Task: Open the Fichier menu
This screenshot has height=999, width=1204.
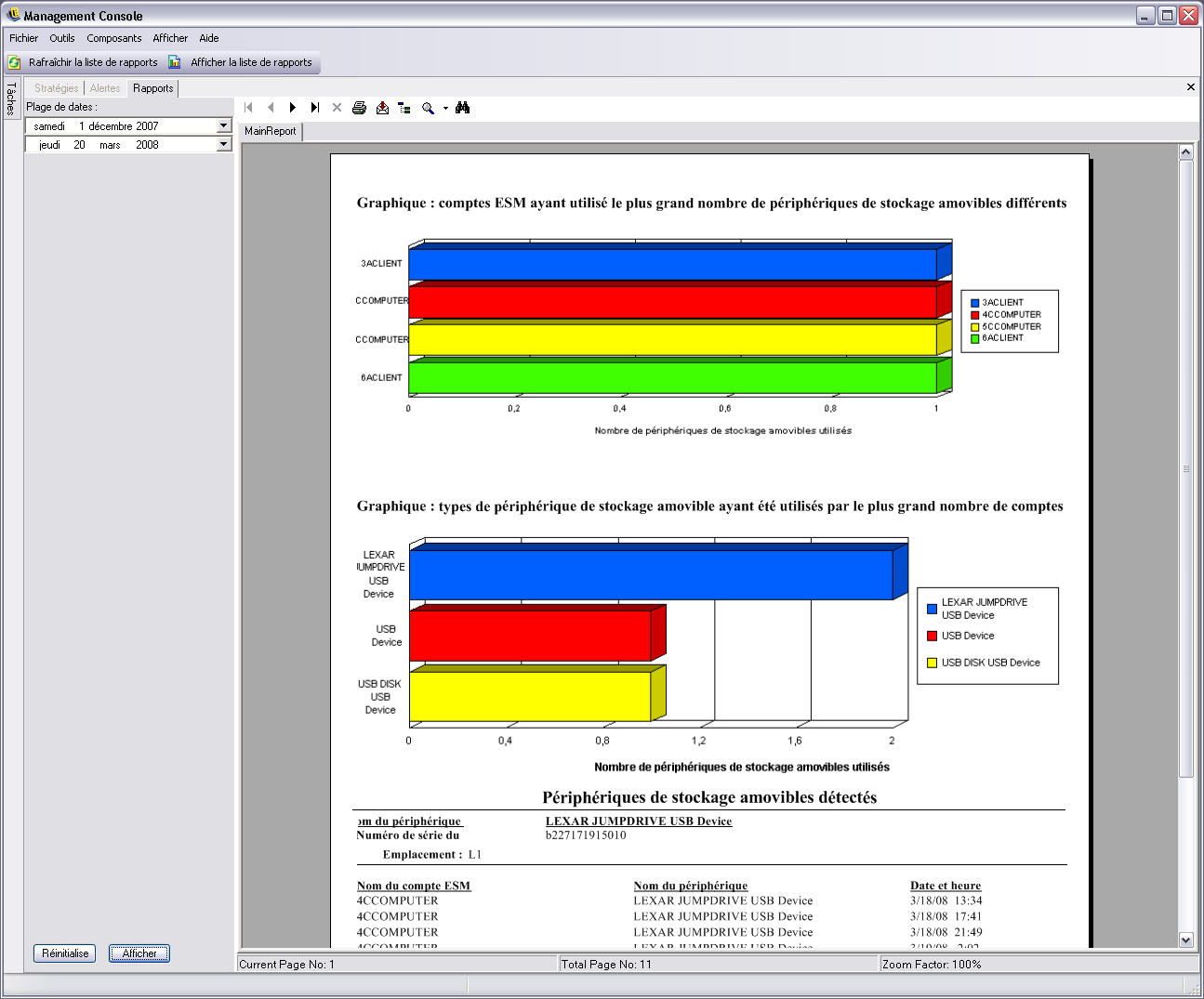Action: tap(24, 38)
